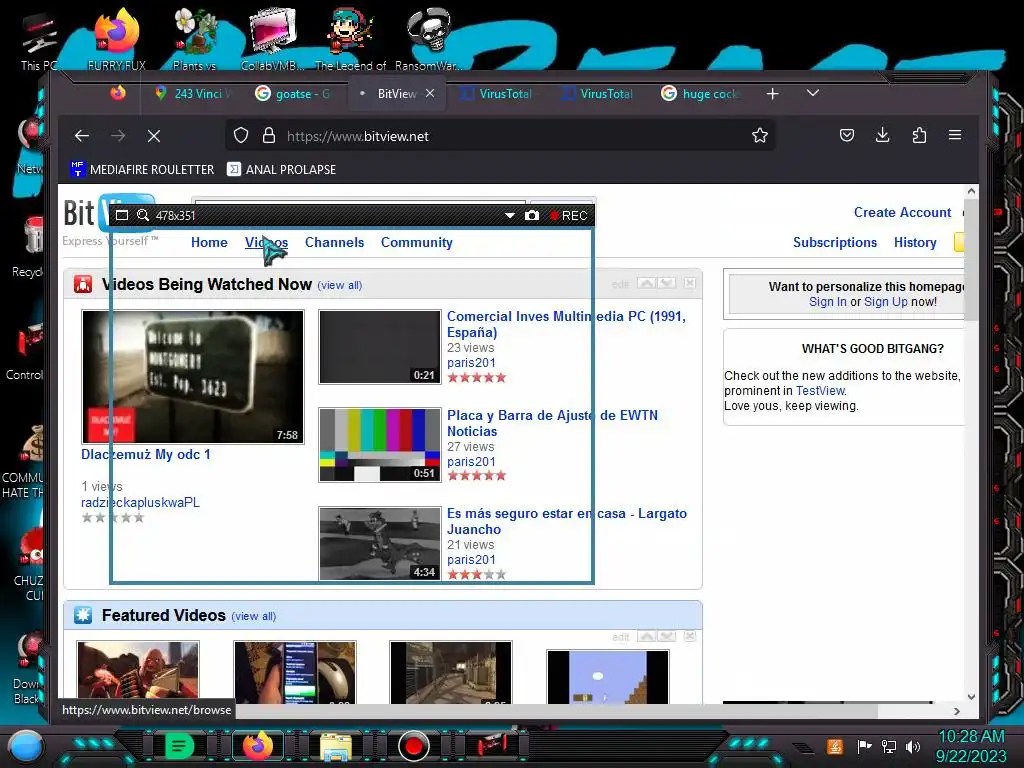This screenshot has width=1024, height=768.
Task: View all Featured Videos
Action: point(253,616)
